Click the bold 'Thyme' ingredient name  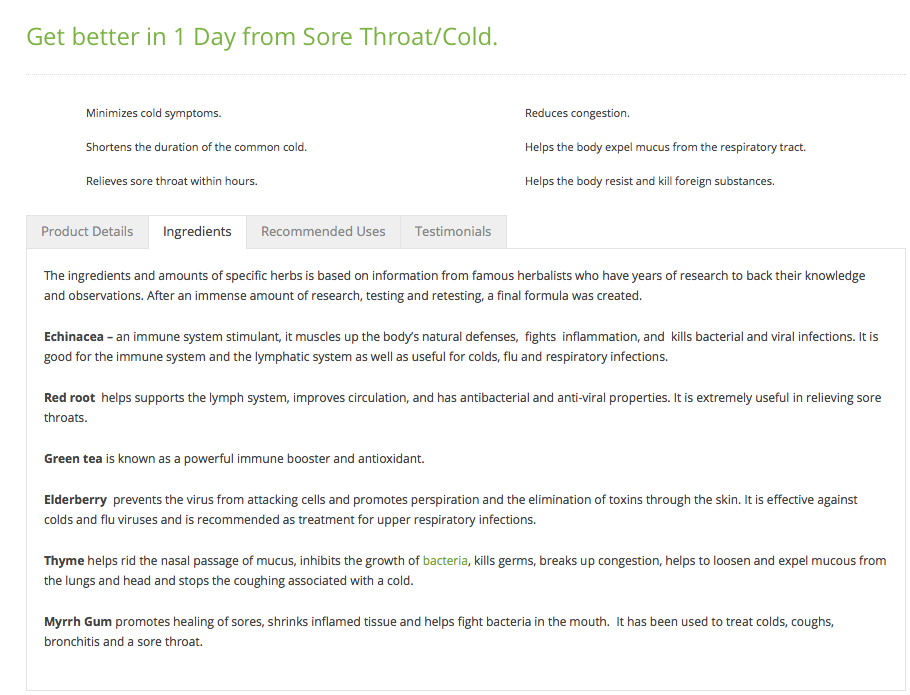click(x=64, y=561)
